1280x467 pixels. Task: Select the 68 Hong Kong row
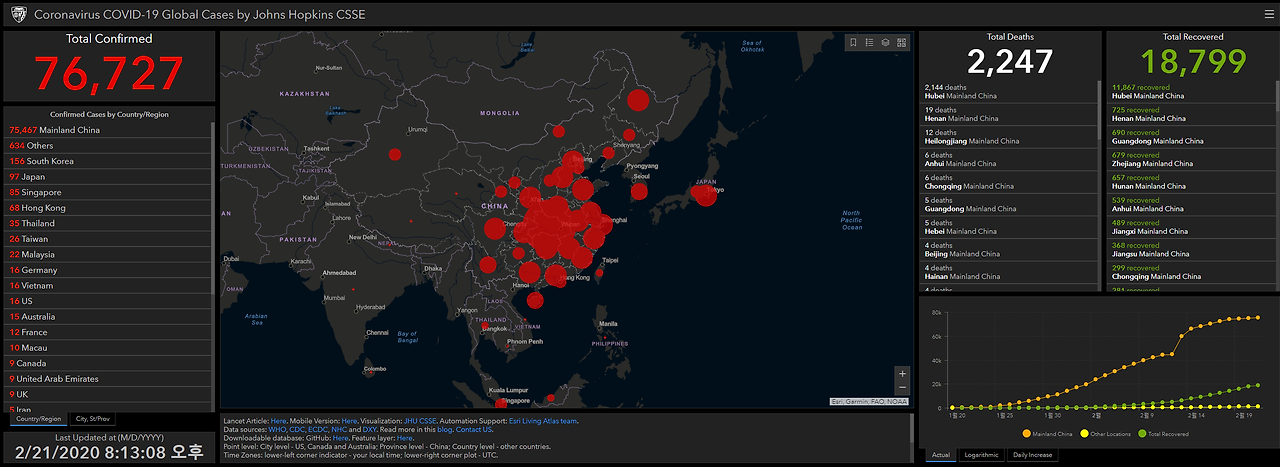(x=108, y=208)
